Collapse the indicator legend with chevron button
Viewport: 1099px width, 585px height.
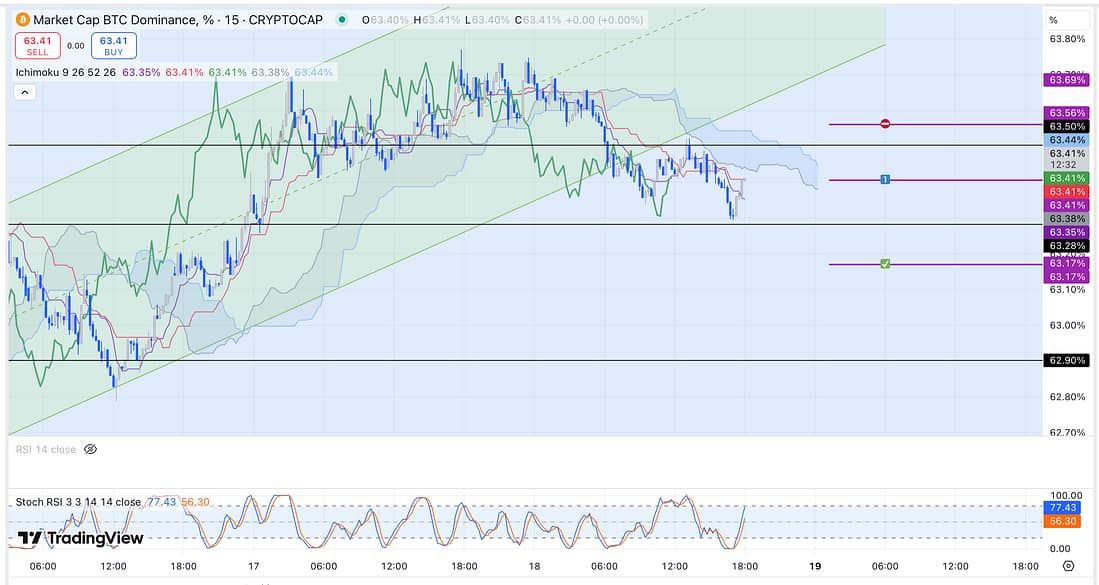point(25,92)
